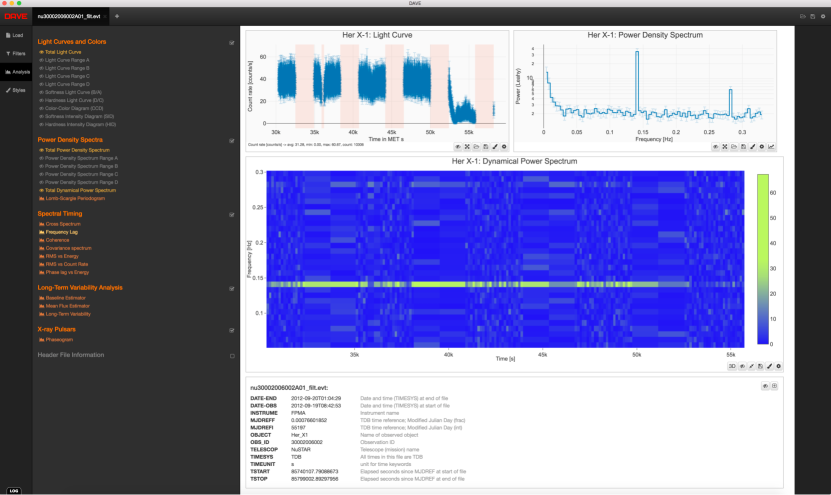Open Dynamical Power Spectrum settings gear
The width and height of the screenshot is (831, 495).
coord(779,366)
